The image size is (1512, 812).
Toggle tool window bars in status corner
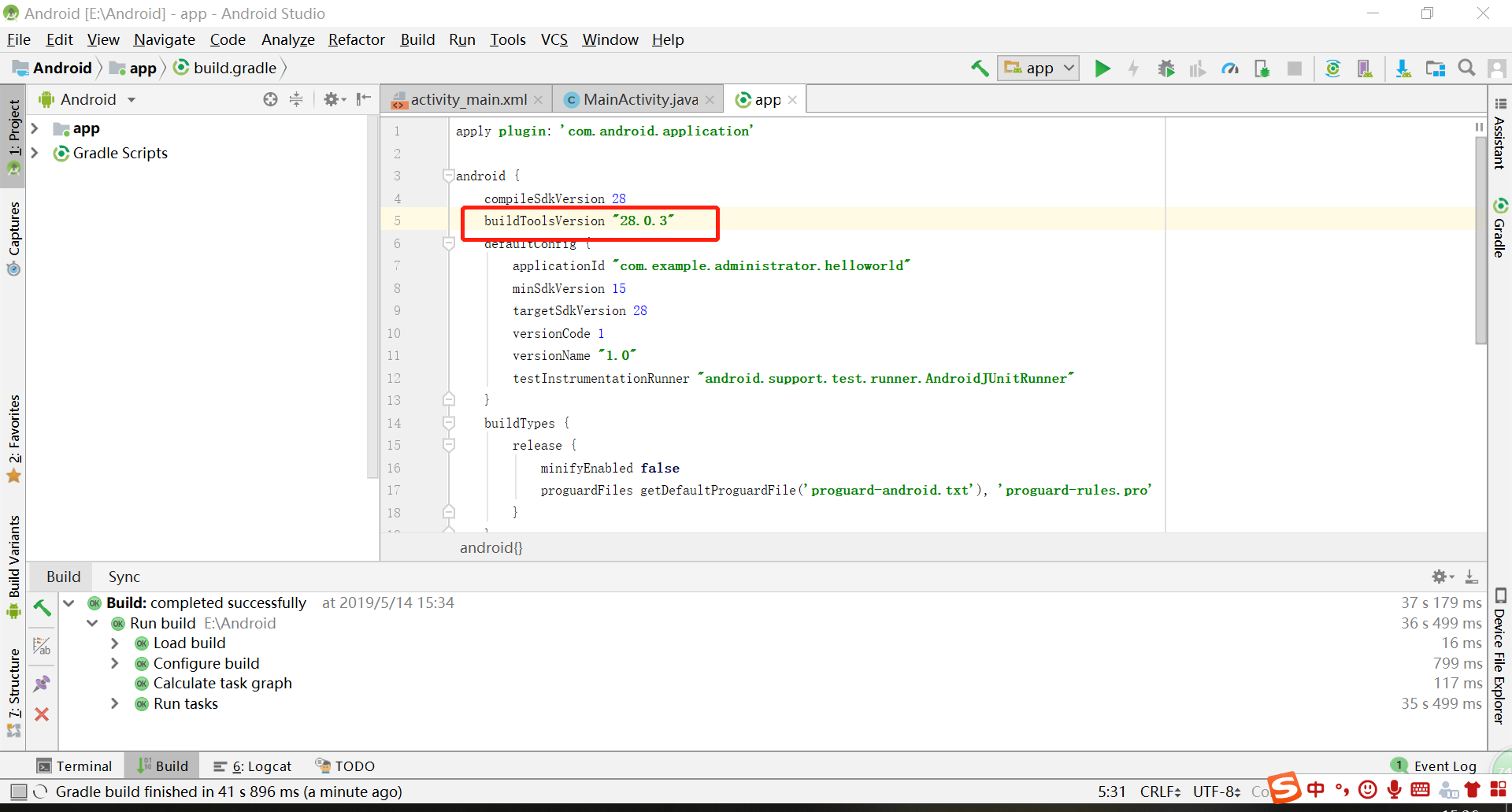[x=19, y=792]
